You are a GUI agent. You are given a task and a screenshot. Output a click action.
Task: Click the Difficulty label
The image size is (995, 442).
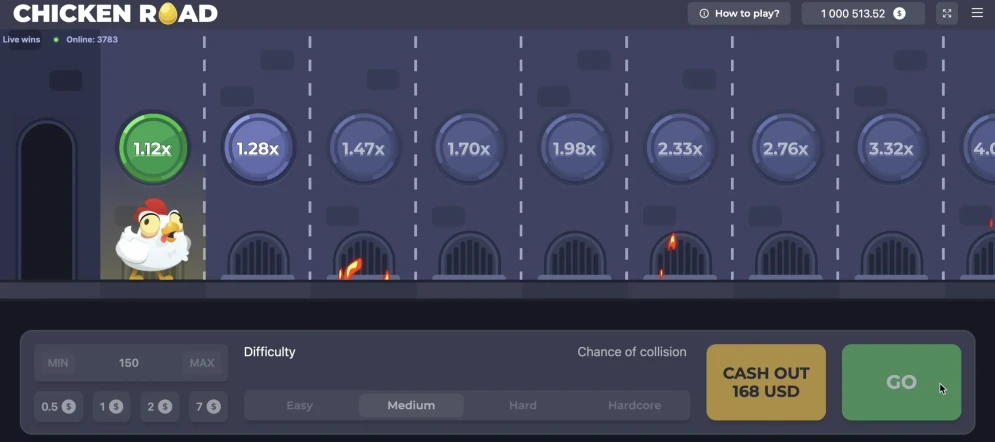click(270, 352)
